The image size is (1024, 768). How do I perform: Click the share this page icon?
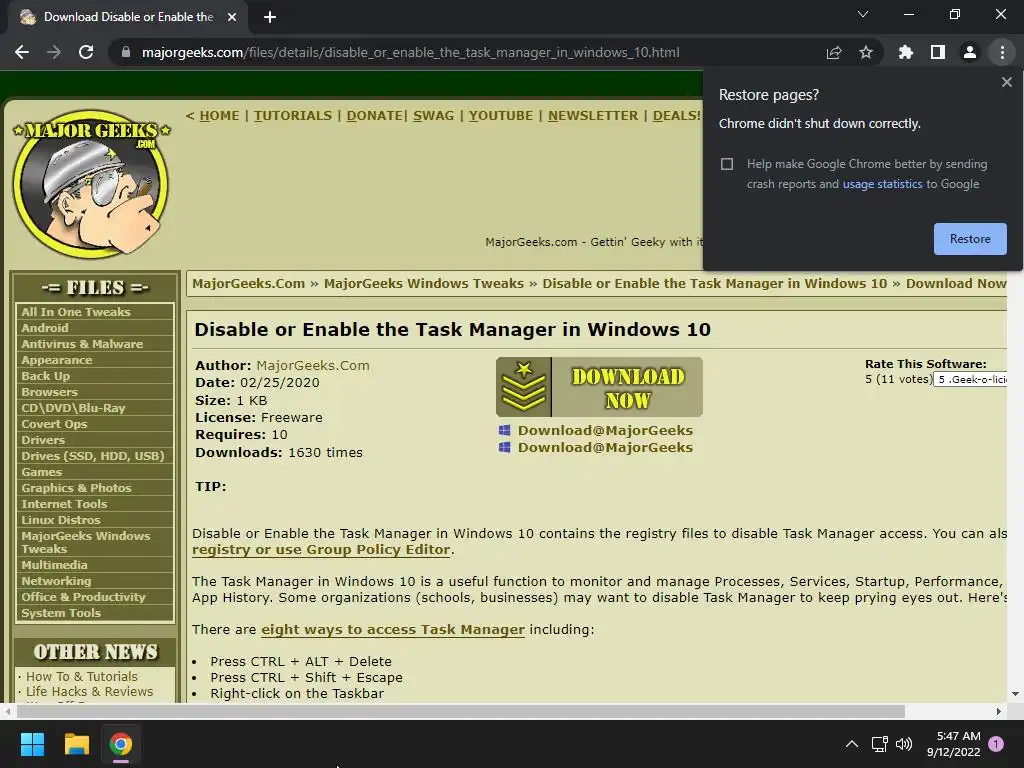(834, 52)
